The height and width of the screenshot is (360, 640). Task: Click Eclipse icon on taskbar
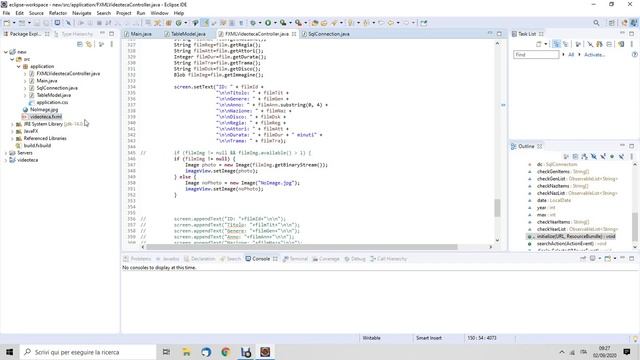(265, 352)
